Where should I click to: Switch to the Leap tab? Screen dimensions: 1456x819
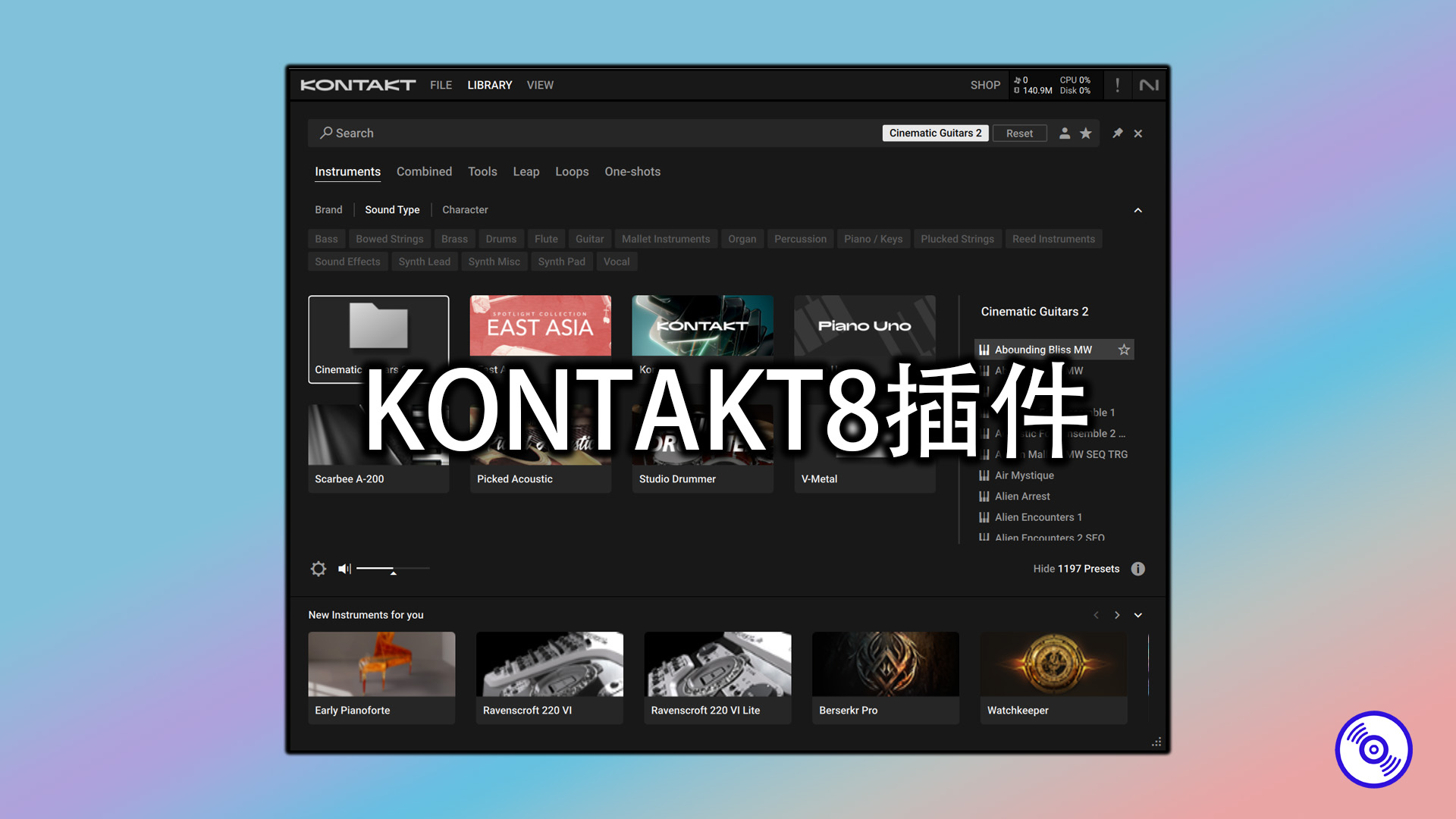526,171
